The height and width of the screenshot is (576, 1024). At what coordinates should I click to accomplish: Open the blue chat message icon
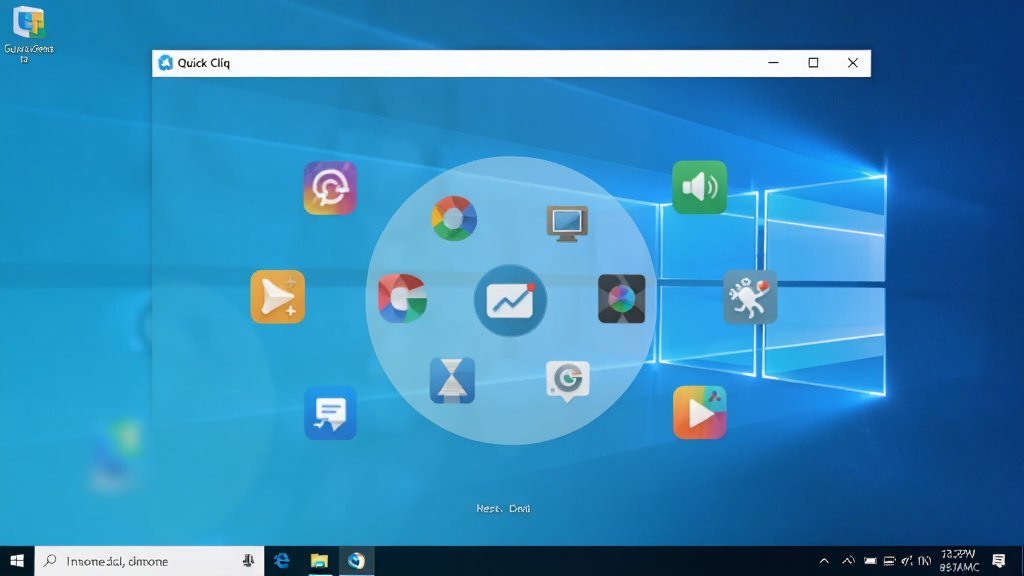(330, 413)
